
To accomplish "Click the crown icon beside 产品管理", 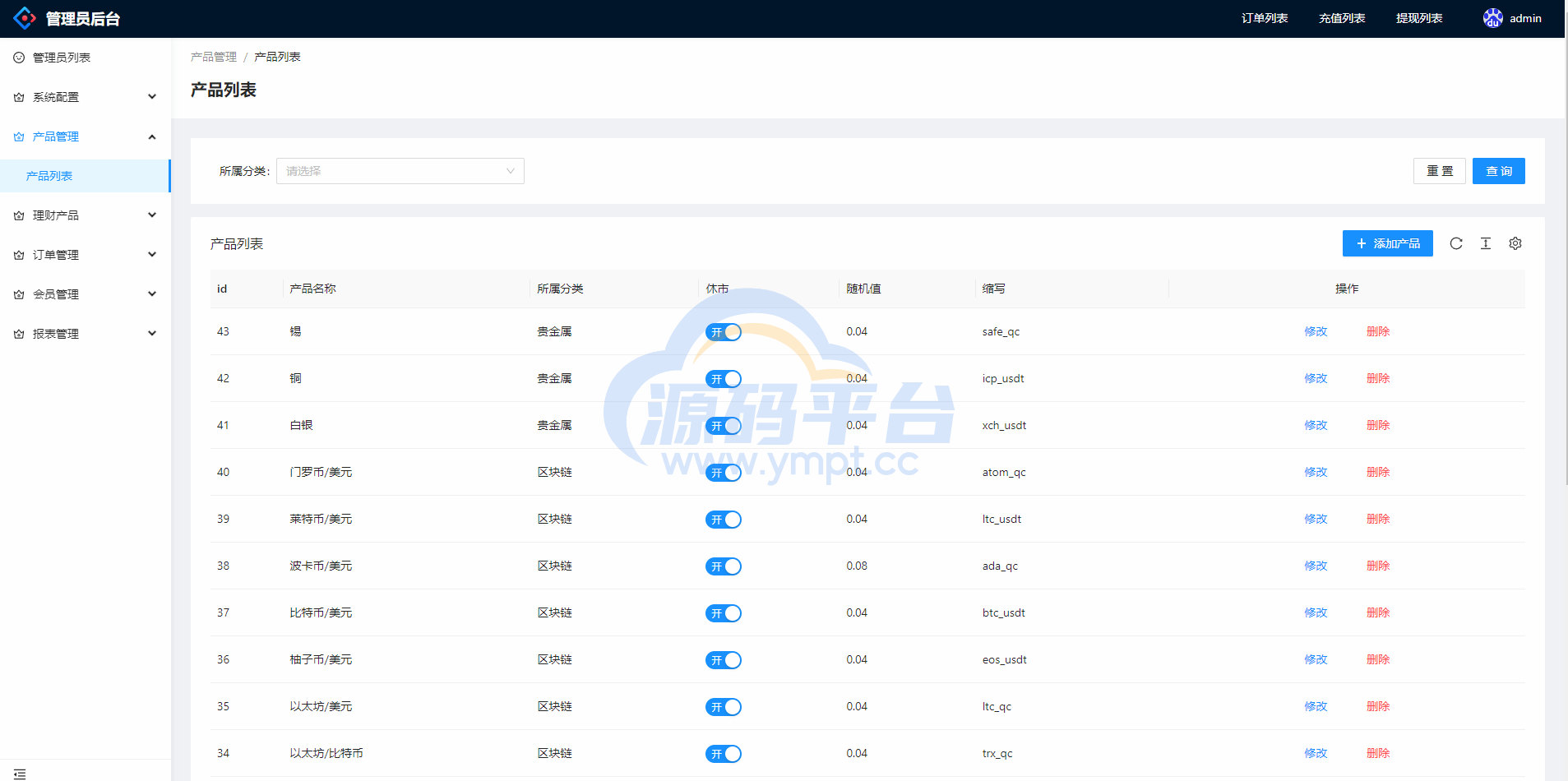I will tap(19, 136).
